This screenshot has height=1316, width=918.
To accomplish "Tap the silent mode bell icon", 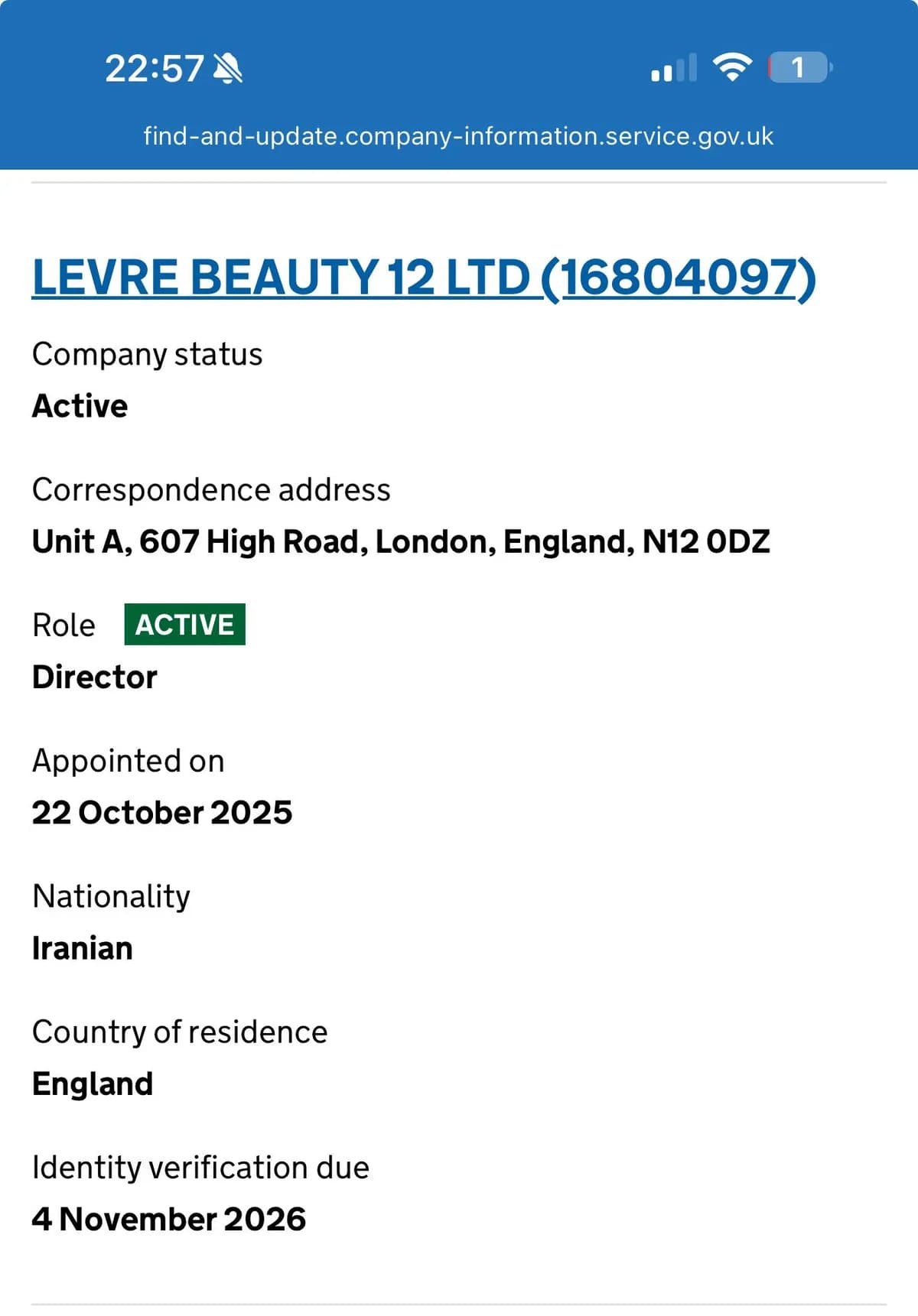I will [228, 69].
